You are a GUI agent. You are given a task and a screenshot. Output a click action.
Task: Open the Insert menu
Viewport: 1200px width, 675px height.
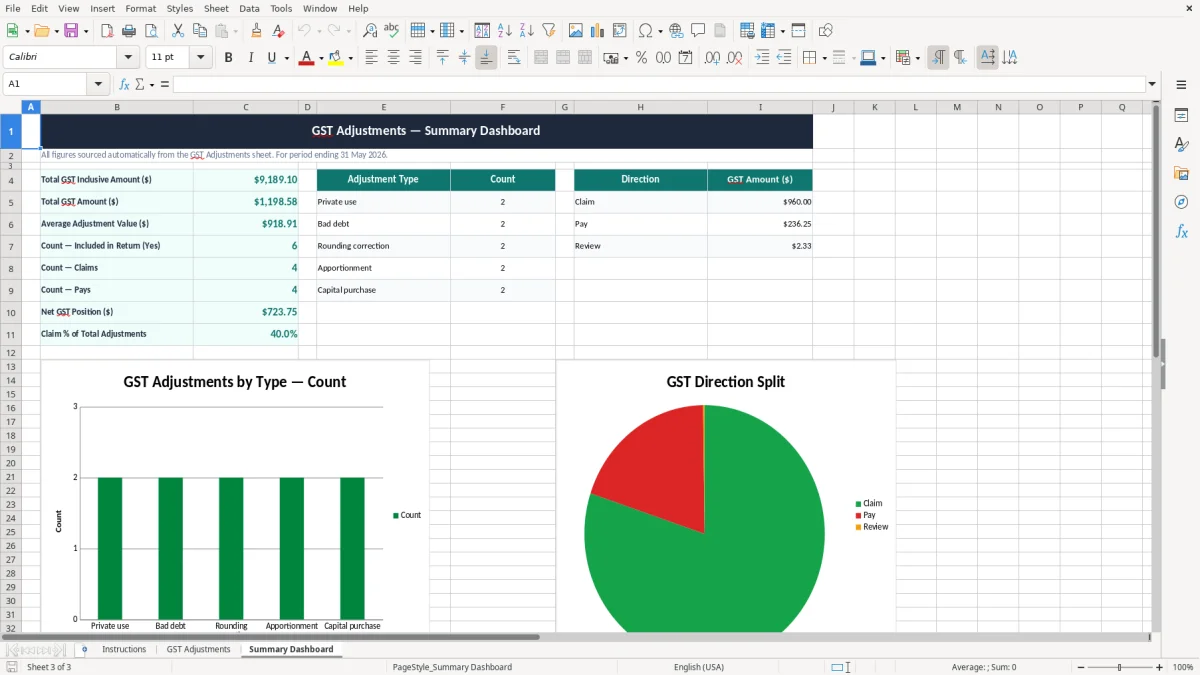pos(102,8)
